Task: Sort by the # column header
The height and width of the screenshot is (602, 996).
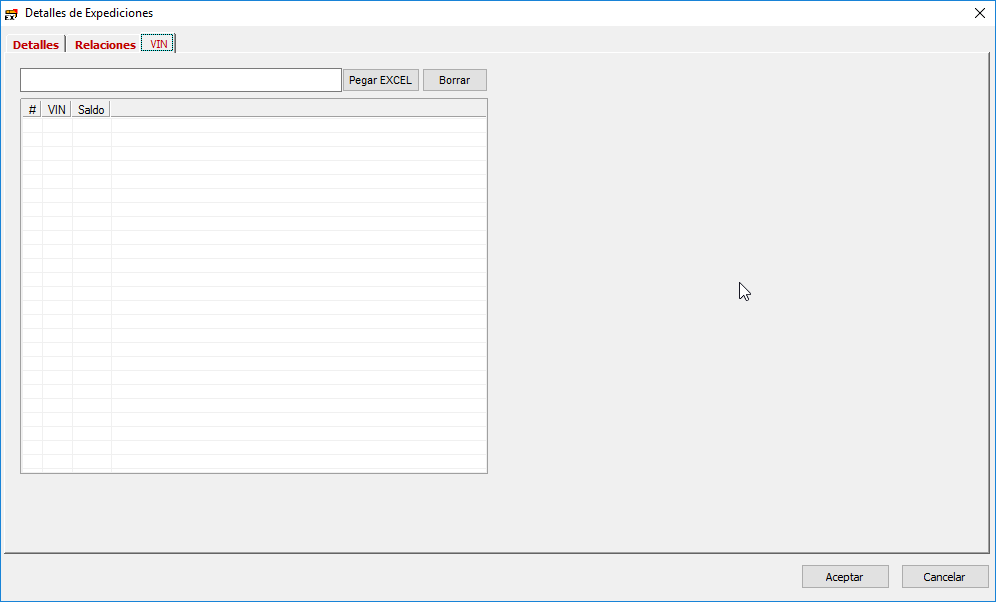Action: [32, 109]
